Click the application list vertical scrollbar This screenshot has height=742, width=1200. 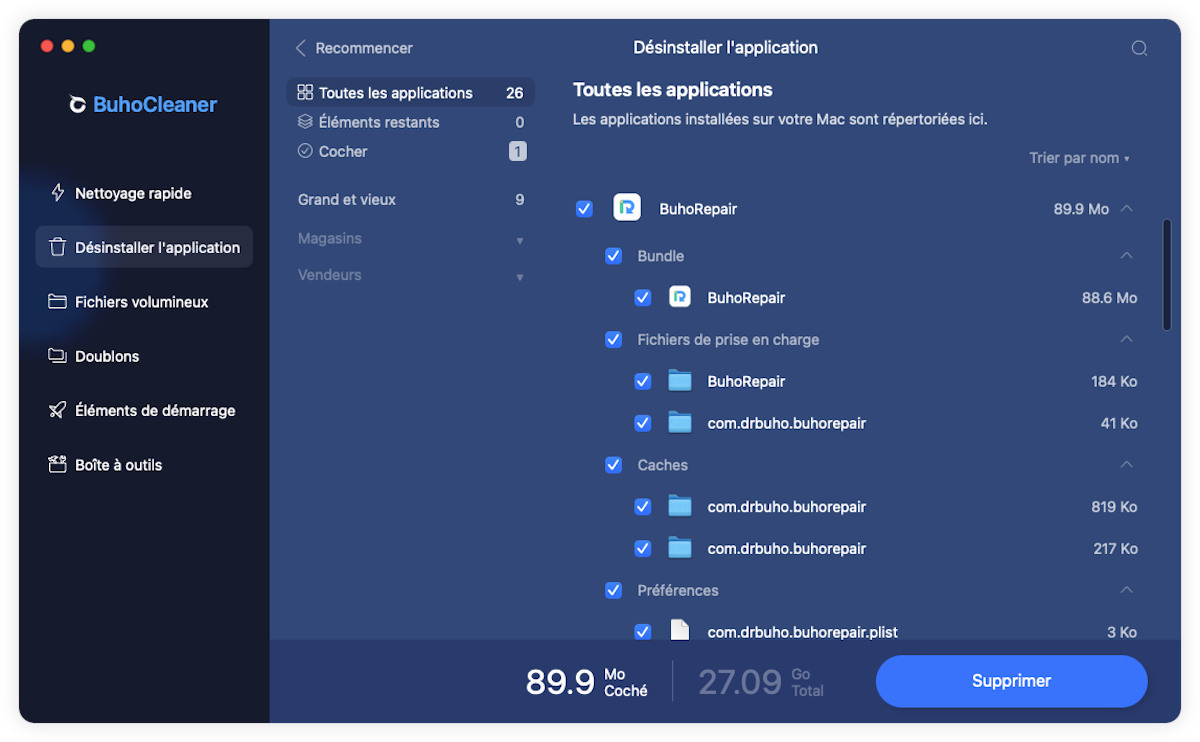coord(1166,275)
